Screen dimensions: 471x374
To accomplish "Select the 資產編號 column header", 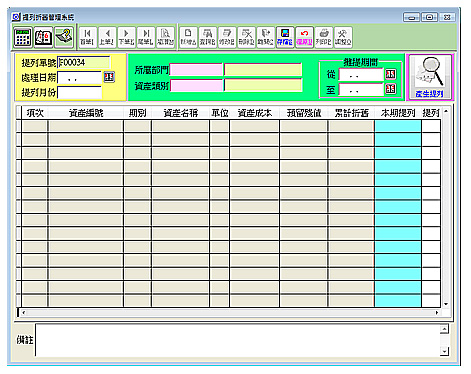I will pyautogui.click(x=86, y=113).
